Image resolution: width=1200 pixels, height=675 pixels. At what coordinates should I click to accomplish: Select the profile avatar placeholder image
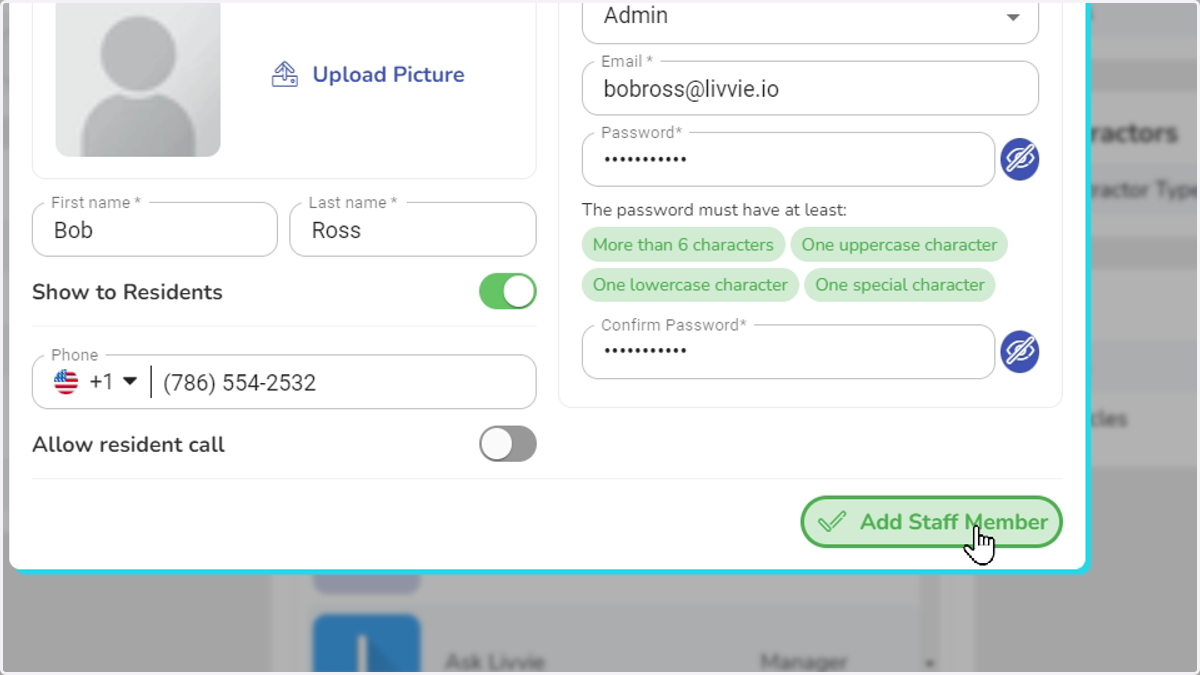click(138, 78)
